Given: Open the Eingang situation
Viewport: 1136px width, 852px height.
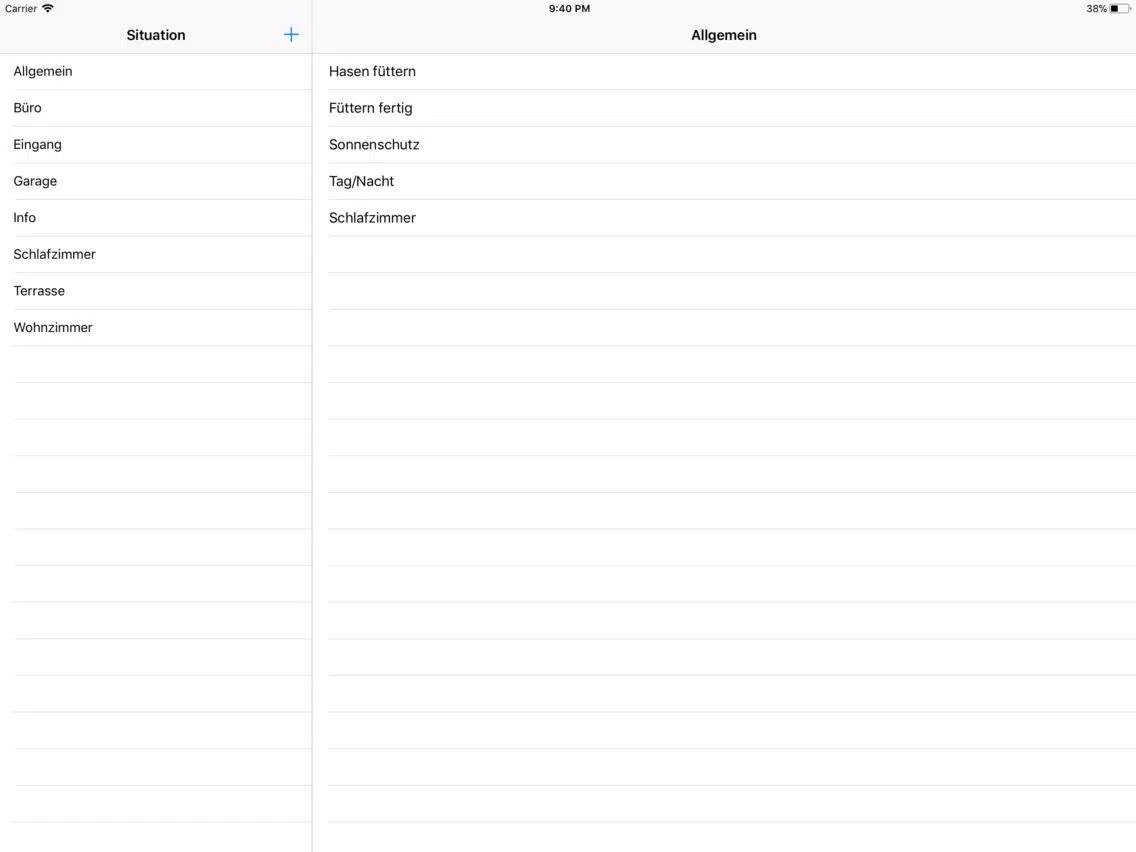Looking at the screenshot, I should click(156, 144).
